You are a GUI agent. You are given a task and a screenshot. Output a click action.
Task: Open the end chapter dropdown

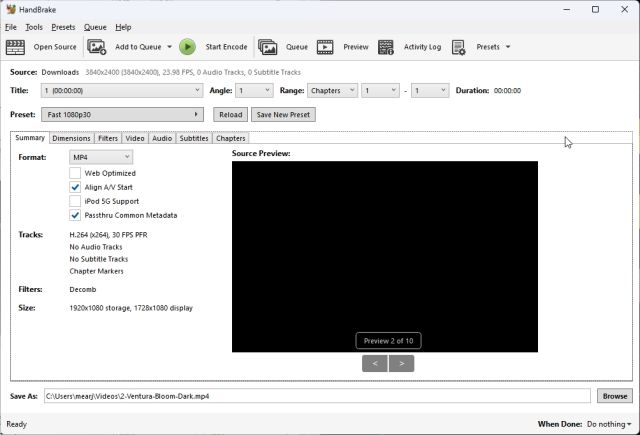point(430,91)
